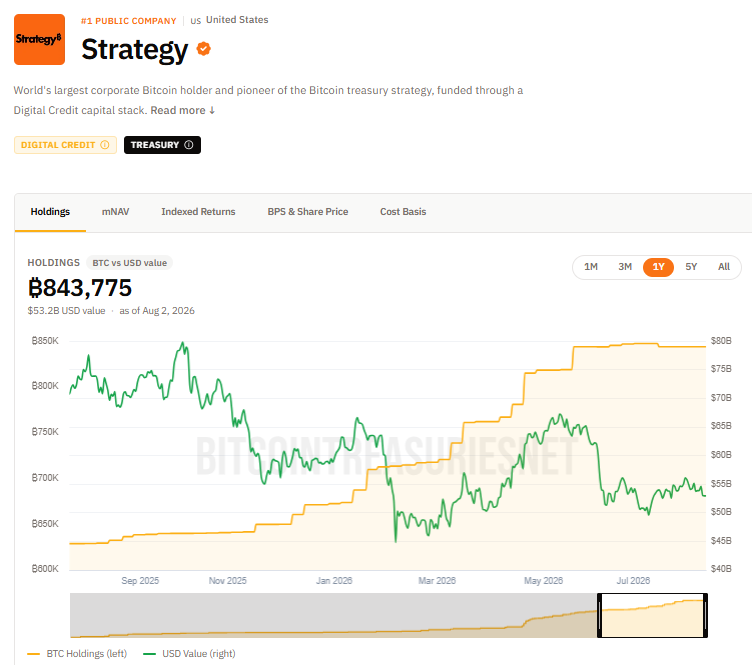752x665 pixels.
Task: Click the May 2026 axis label
Action: [x=543, y=581]
